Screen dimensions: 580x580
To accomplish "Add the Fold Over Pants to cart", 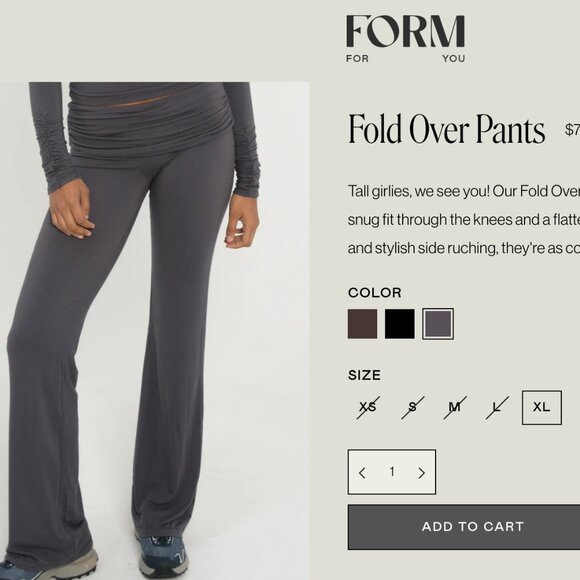I will click(464, 527).
